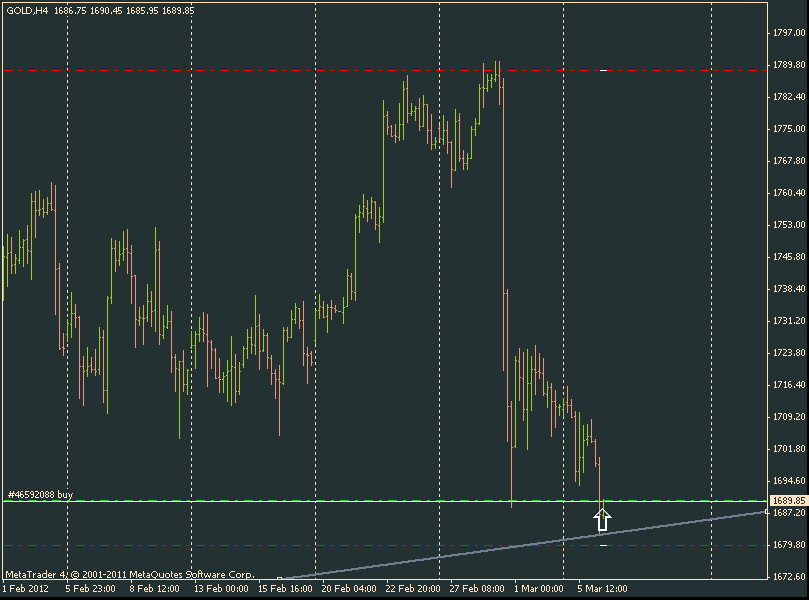The image size is (809, 600).
Task: Click the 27 Feb 08:00 time label
Action: point(477,589)
